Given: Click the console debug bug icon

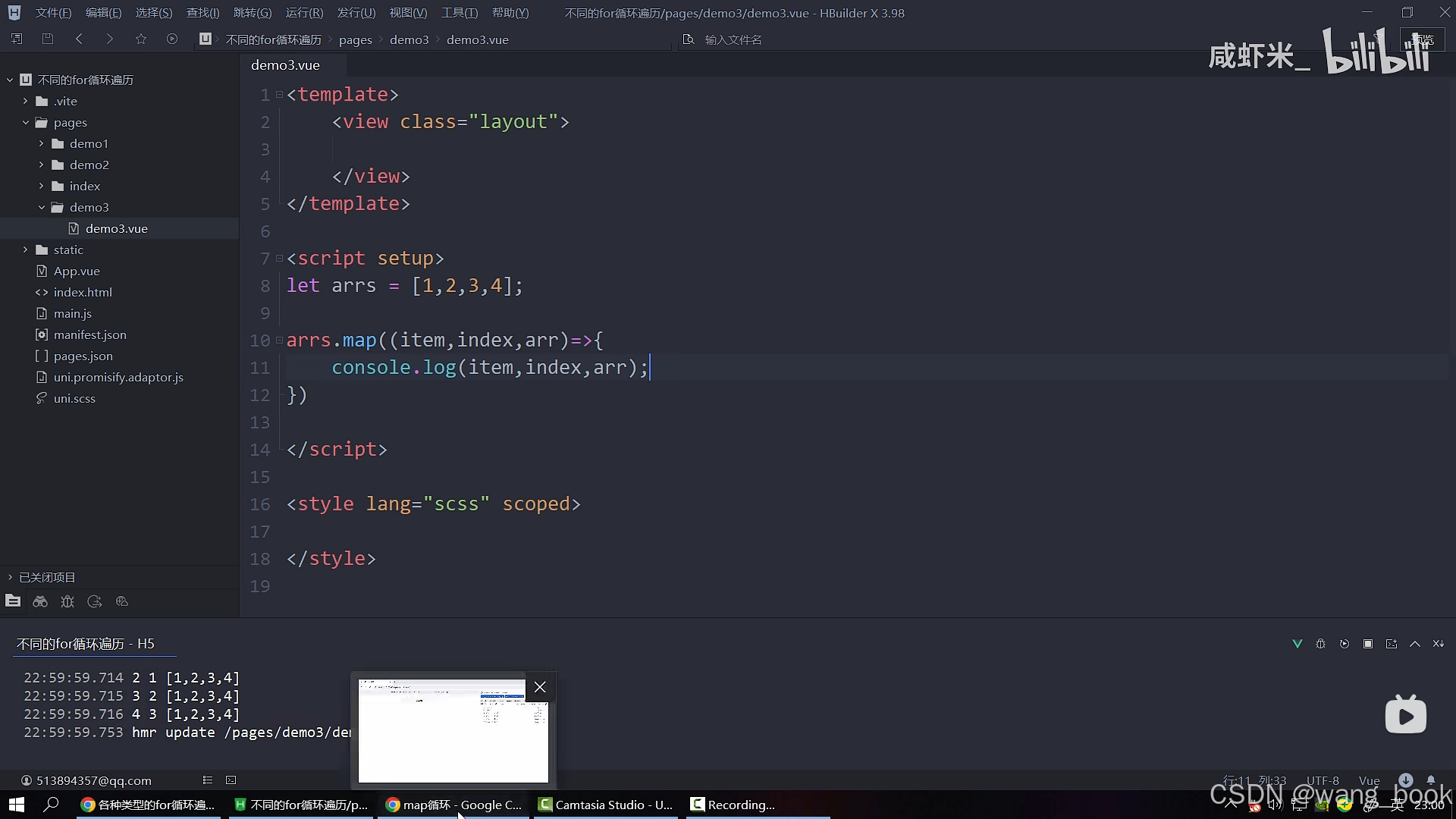Looking at the screenshot, I should pyautogui.click(x=1321, y=644).
